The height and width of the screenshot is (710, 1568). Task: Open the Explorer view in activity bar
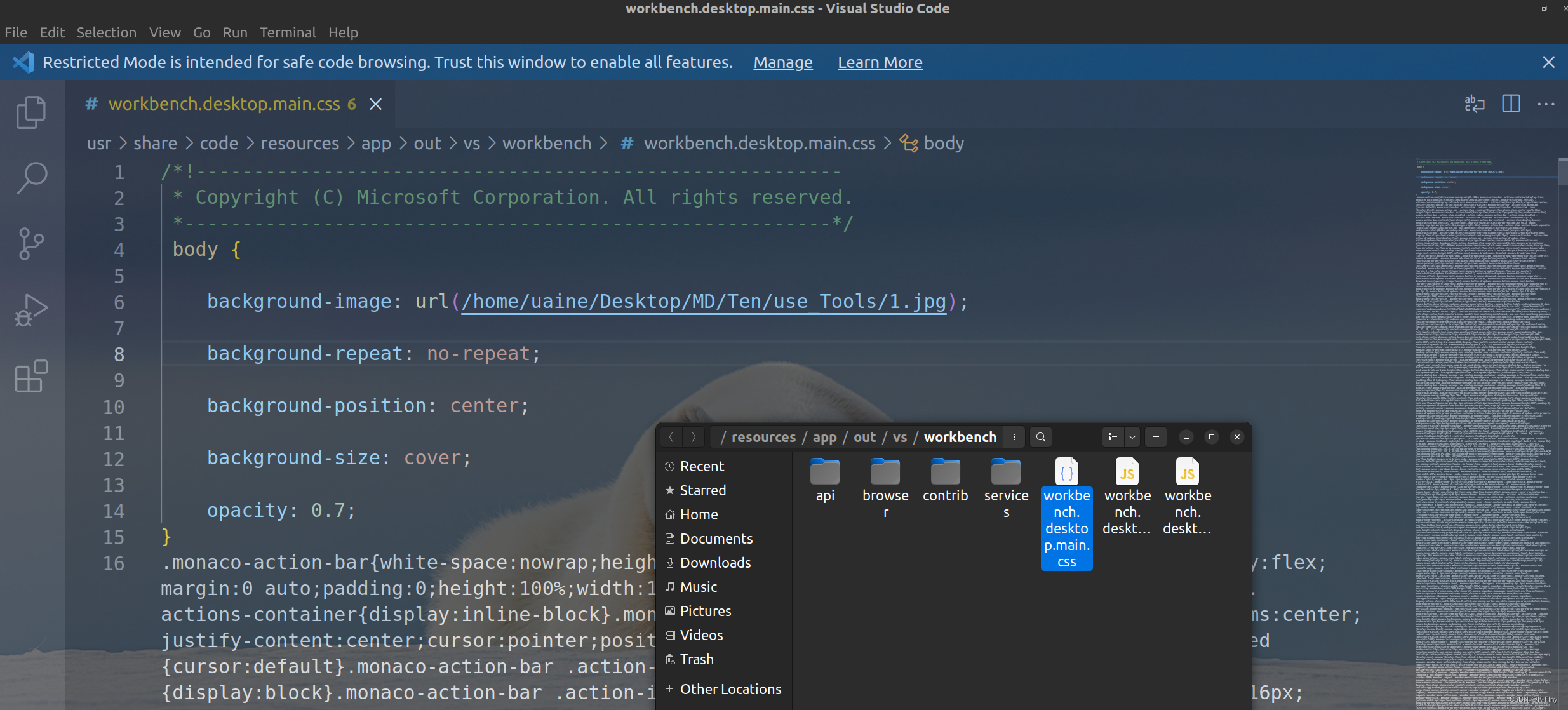tap(31, 112)
